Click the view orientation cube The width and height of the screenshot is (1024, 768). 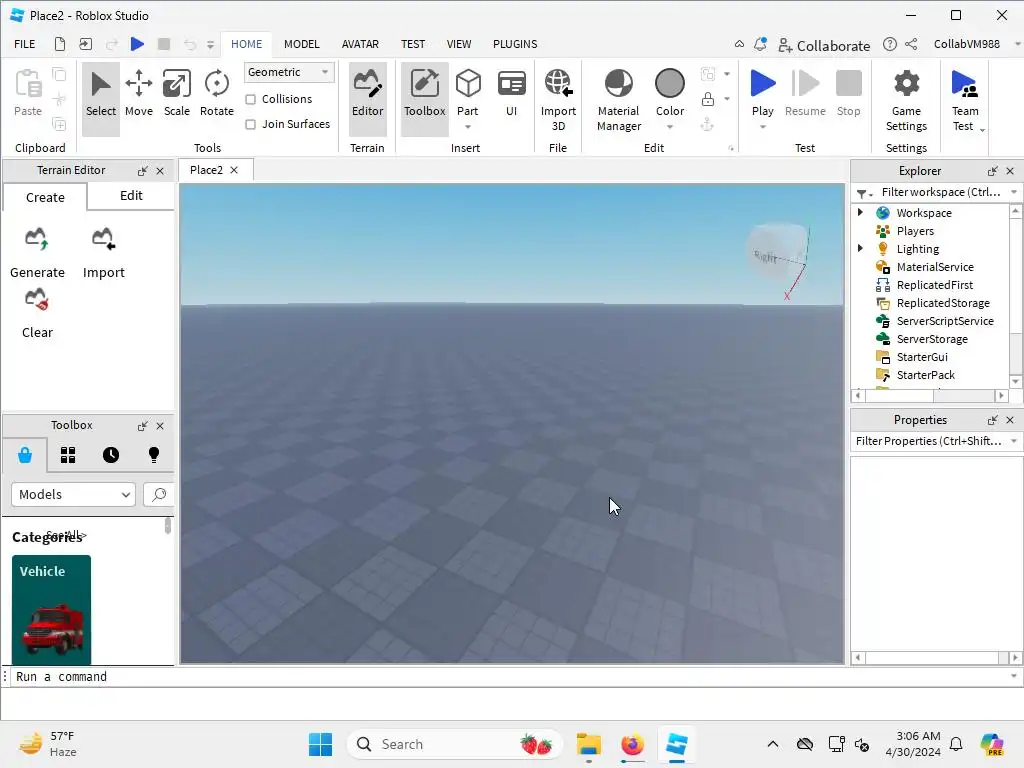tap(777, 251)
